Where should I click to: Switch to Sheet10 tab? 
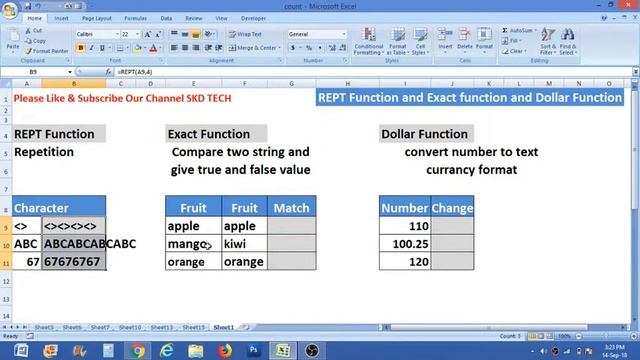(x=130, y=327)
